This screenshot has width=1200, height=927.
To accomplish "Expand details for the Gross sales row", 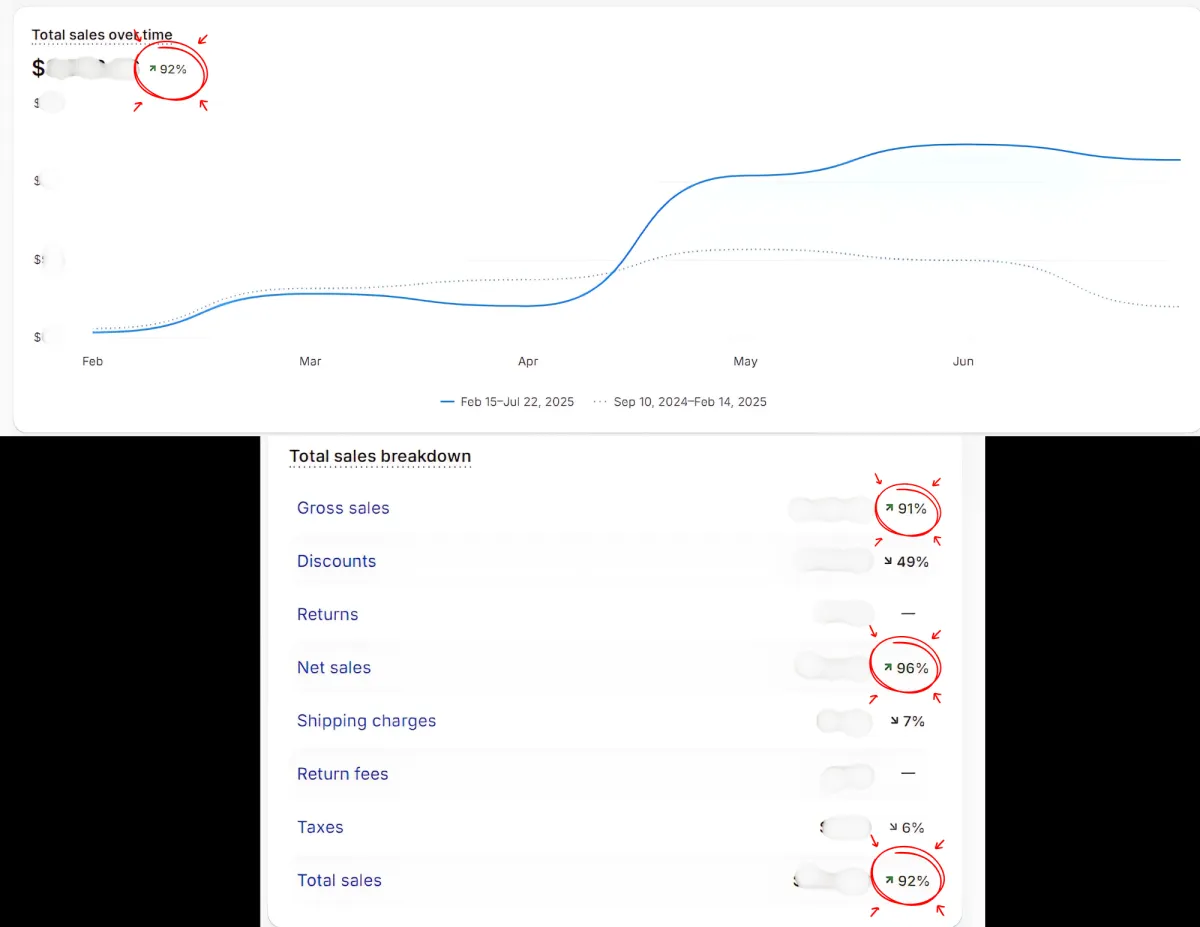I will pos(343,508).
